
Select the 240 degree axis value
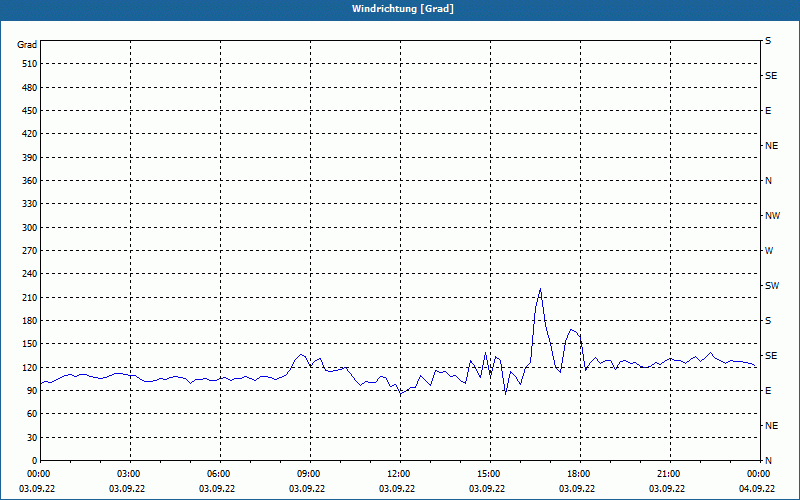pyautogui.click(x=30, y=274)
